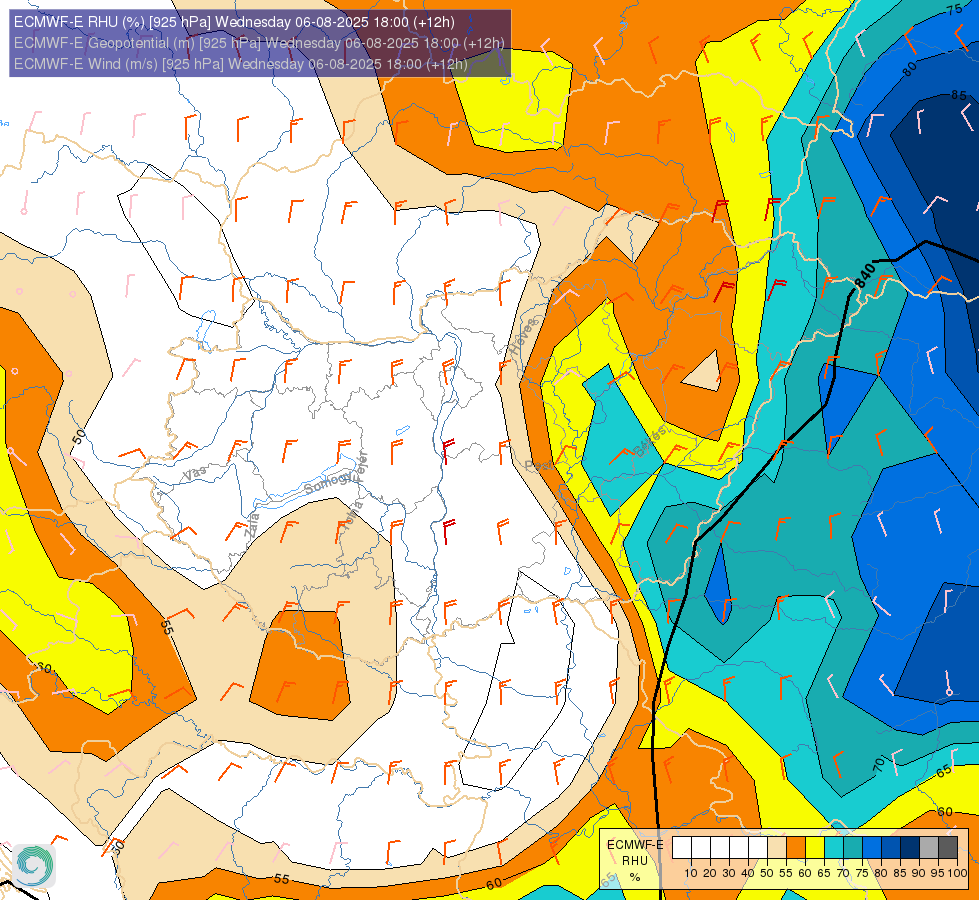Image resolution: width=979 pixels, height=900 pixels.
Task: Select the ECMWF-E RHU (%) title line
Action: click(234, 22)
